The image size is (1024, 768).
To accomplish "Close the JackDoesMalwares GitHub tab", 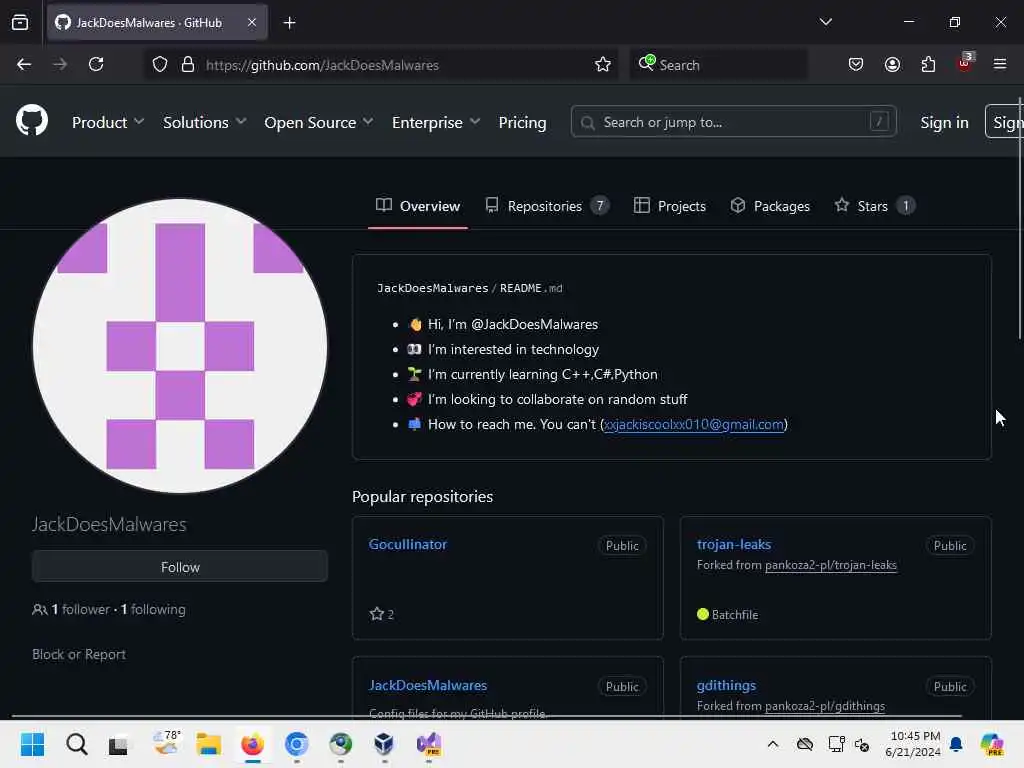I will point(252,22).
